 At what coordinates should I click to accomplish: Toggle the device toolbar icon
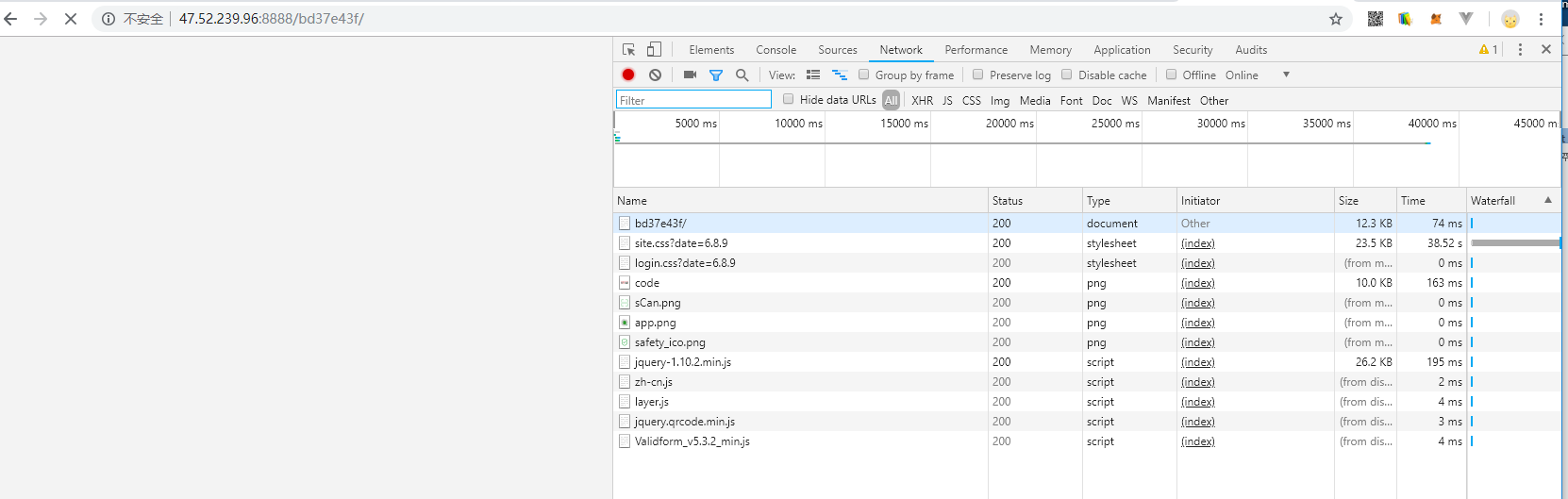point(654,50)
